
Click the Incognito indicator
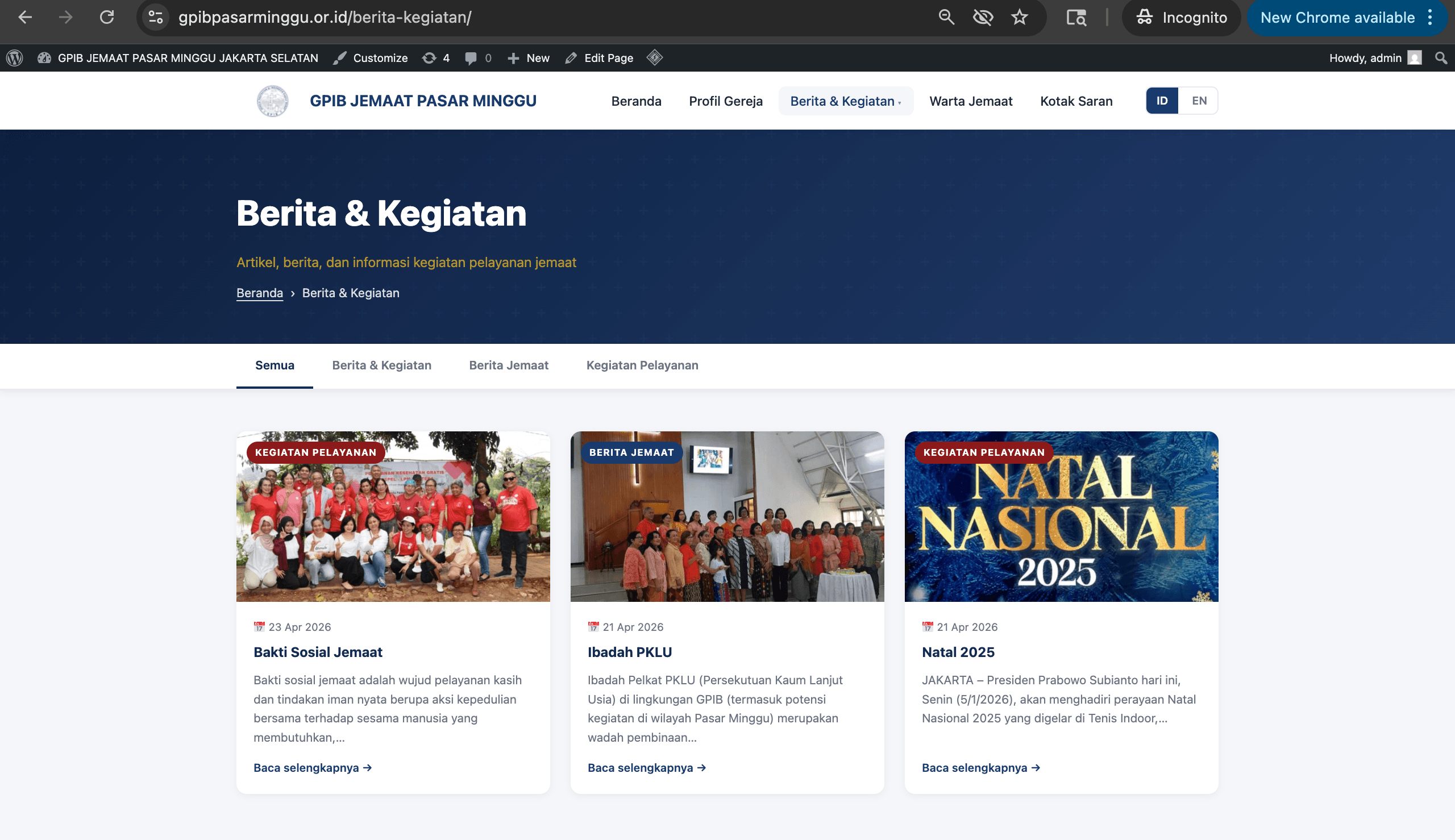(x=1181, y=17)
